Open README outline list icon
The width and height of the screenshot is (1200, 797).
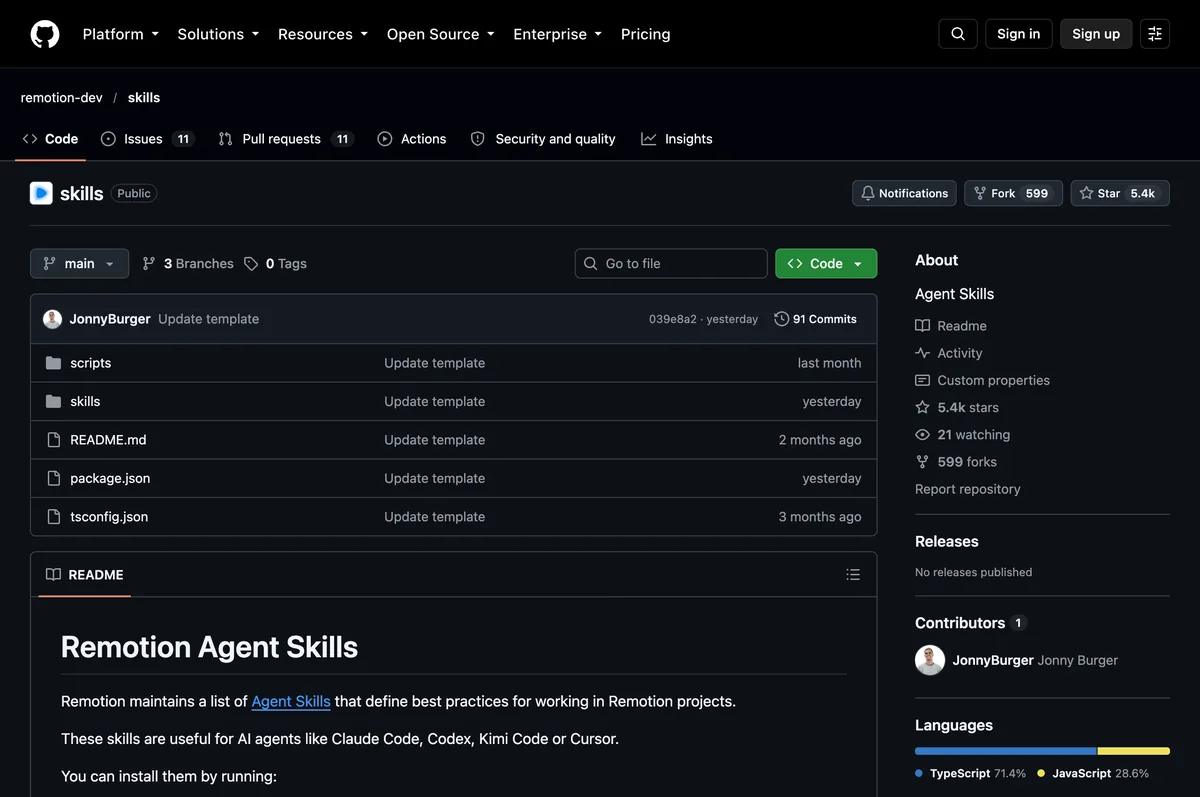click(x=853, y=575)
